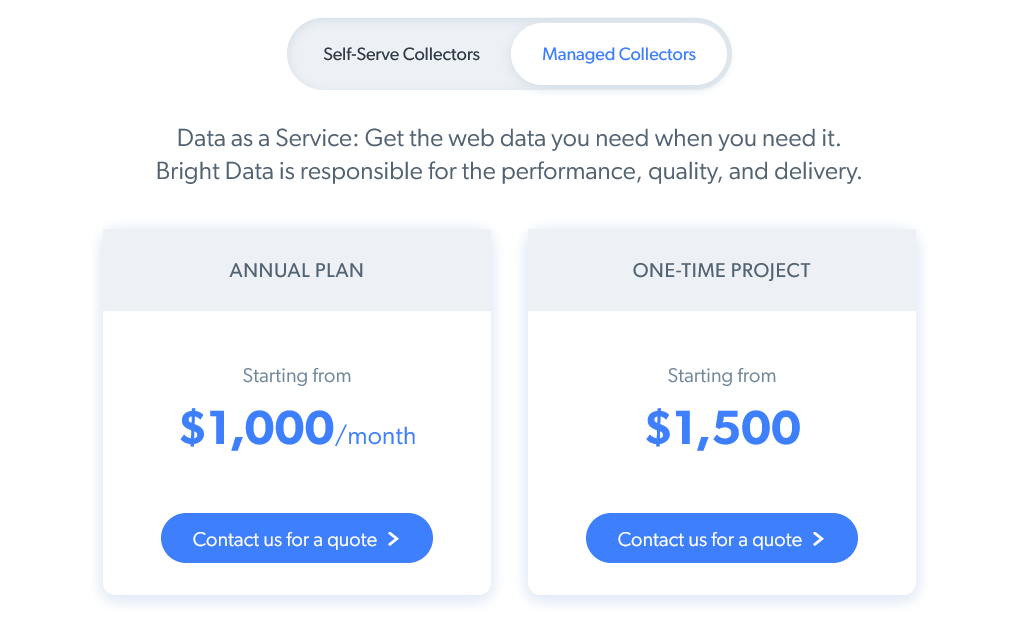The width and height of the screenshot is (1011, 620).
Task: Click the ONE-TIME PROJECT card header
Action: (721, 270)
